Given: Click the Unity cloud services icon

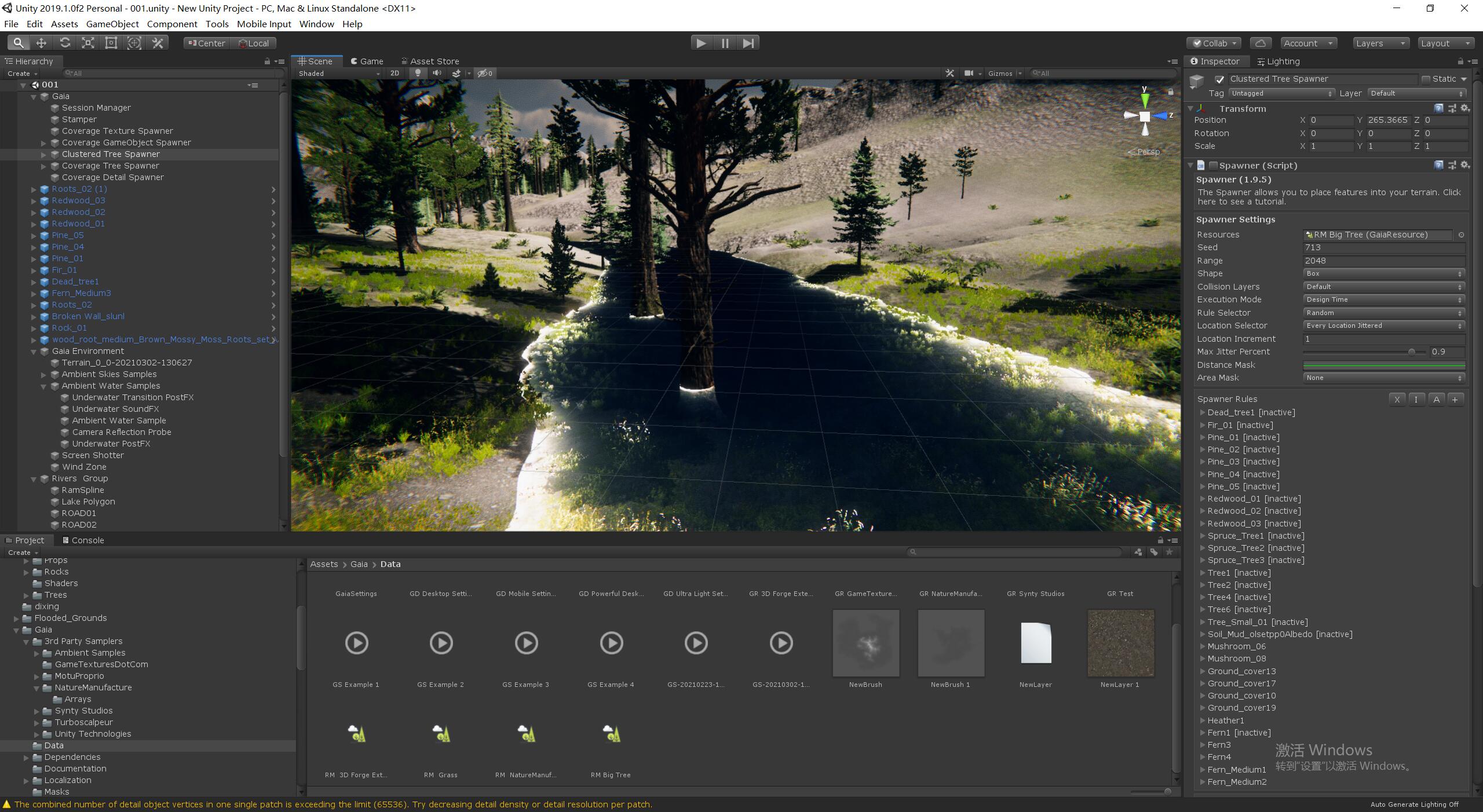Looking at the screenshot, I should click(1261, 43).
